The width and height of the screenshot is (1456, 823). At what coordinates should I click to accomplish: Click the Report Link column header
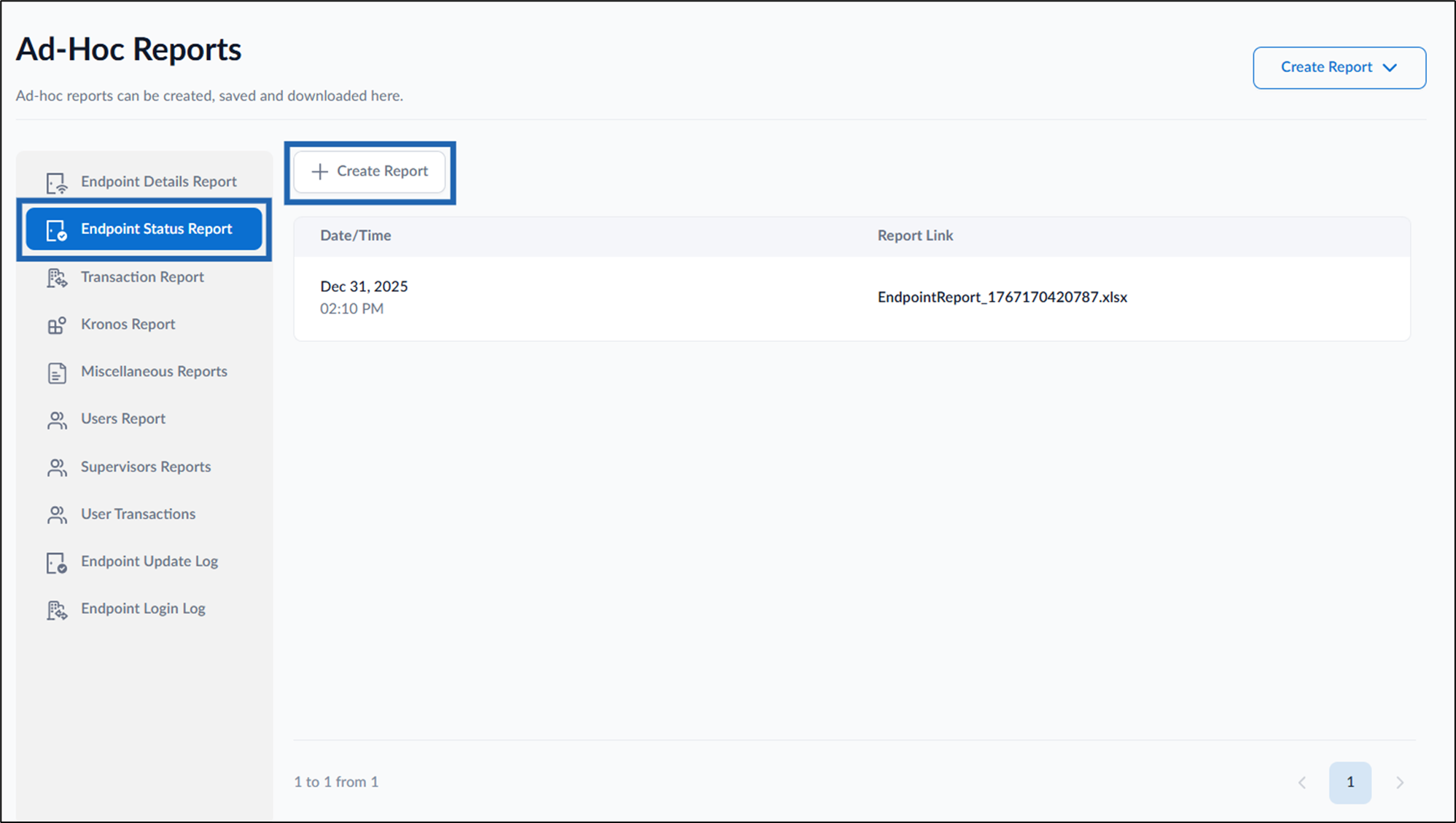(915, 235)
